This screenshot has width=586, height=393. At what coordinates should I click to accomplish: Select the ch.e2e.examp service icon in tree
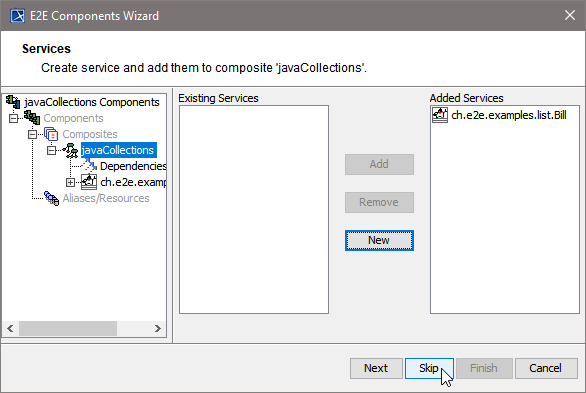pos(89,182)
